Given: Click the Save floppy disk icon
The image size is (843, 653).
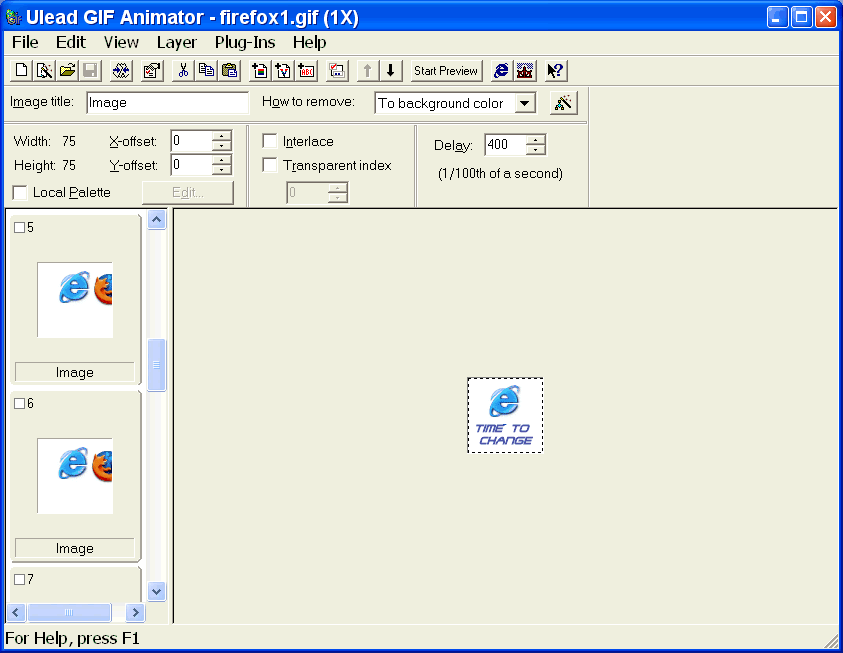Looking at the screenshot, I should coord(90,70).
